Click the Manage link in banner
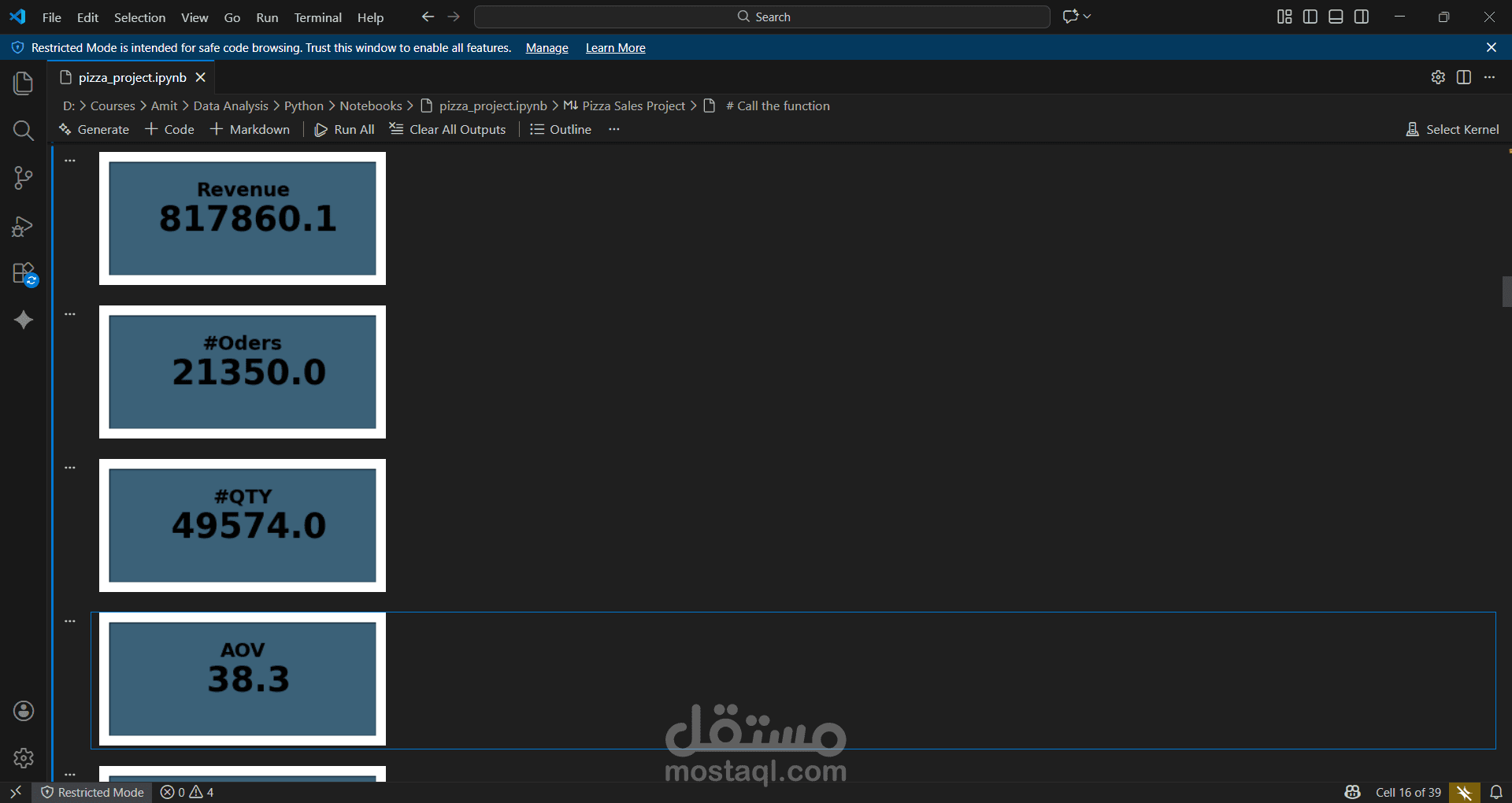This screenshot has height=803, width=1512. pos(547,48)
